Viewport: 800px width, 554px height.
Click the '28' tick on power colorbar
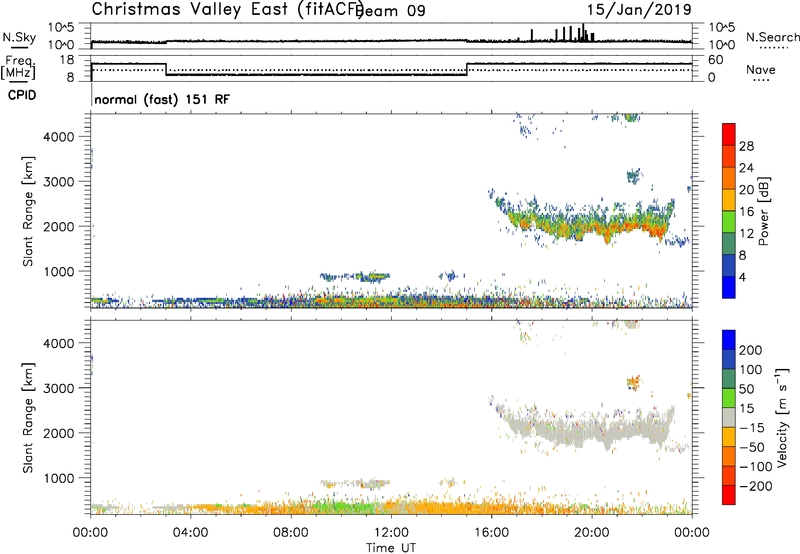[x=746, y=146]
